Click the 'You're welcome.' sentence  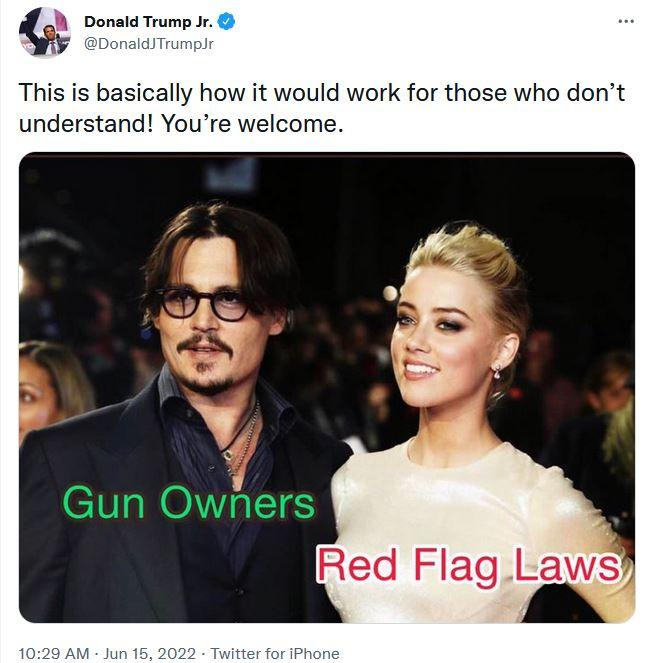[x=252, y=124]
